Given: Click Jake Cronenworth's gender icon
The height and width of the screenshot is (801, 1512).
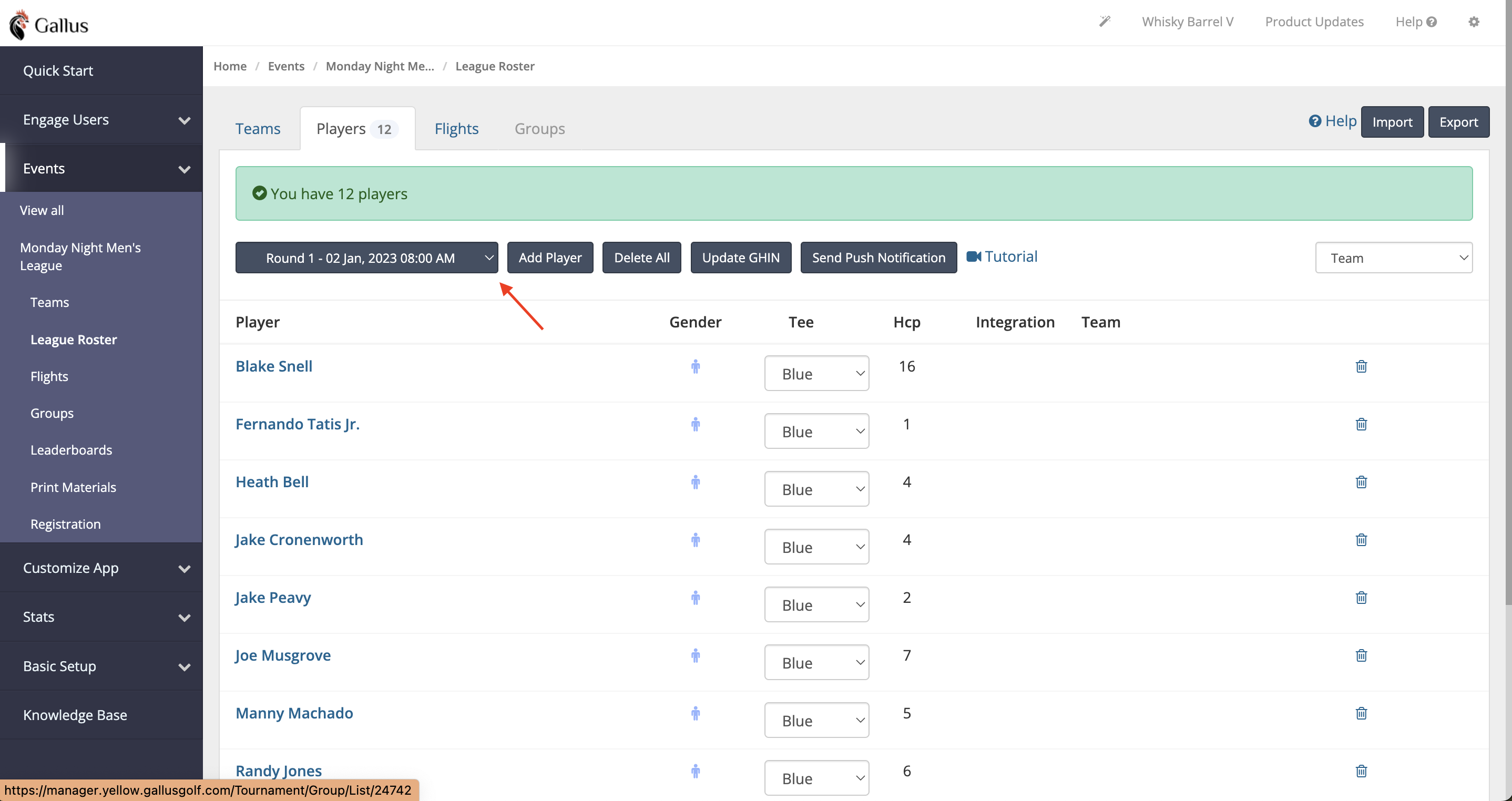Looking at the screenshot, I should 695,540.
